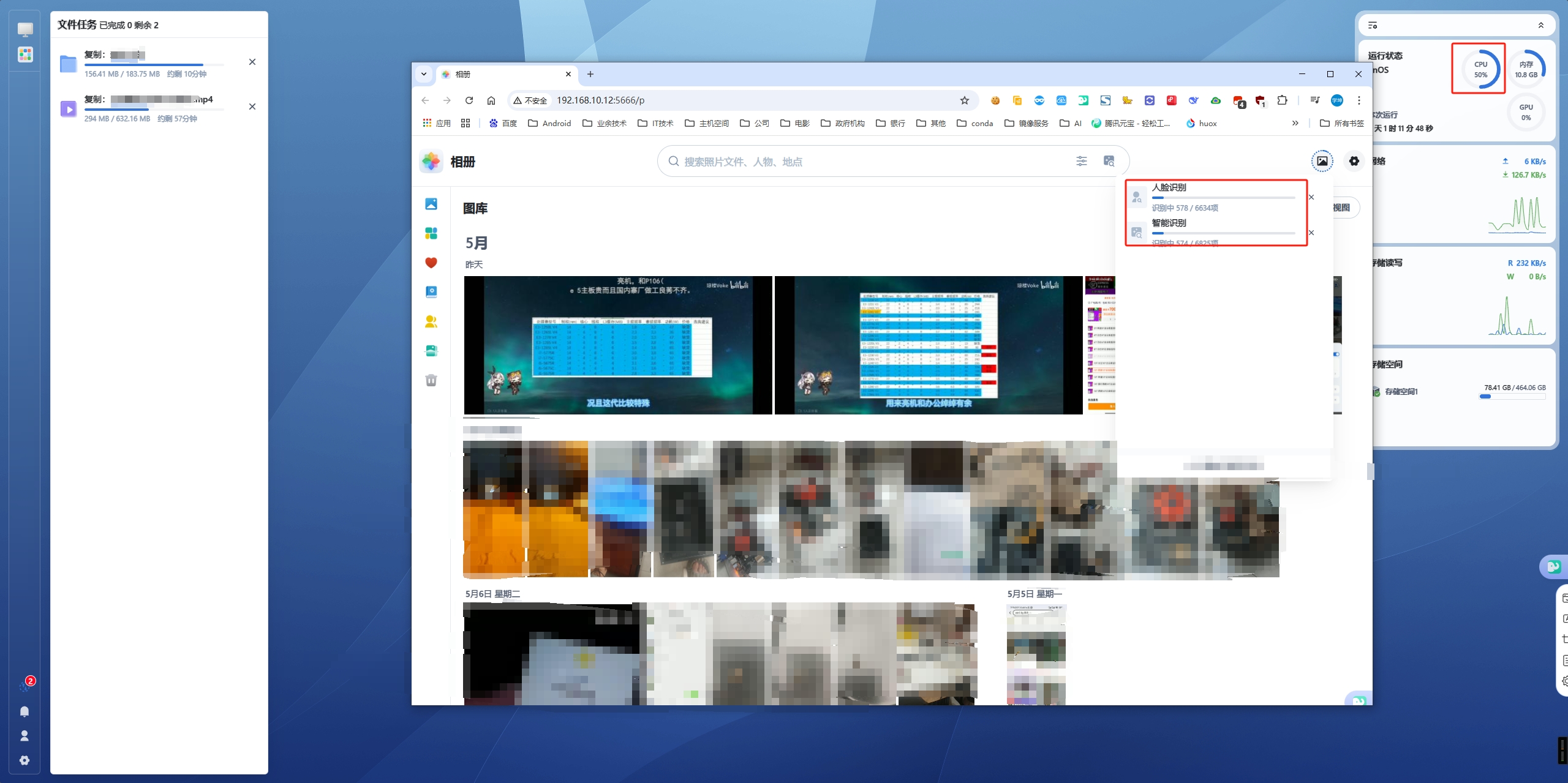Open widget panel settings icon
Viewport: 1568px width, 783px height.
click(1373, 25)
